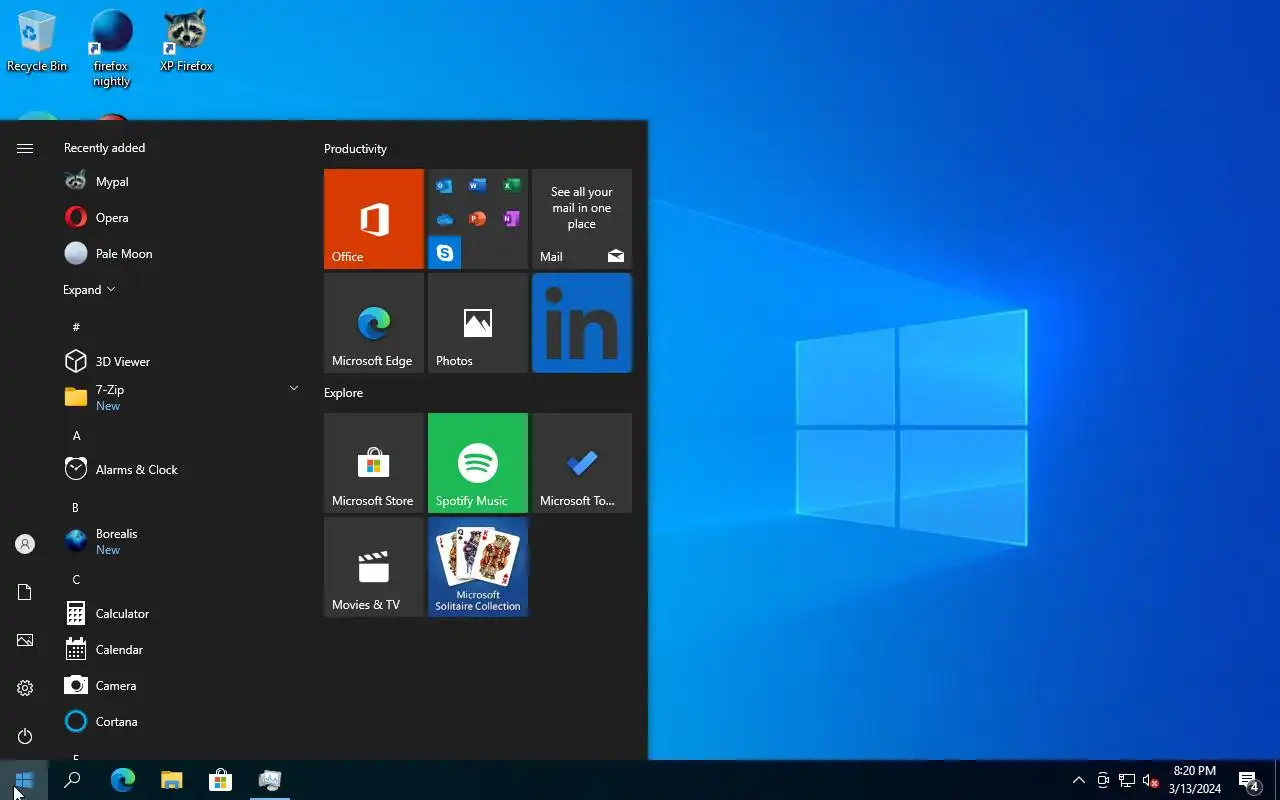Launch Microsoft Edge from the taskbar
1280x800 pixels.
[x=122, y=780]
